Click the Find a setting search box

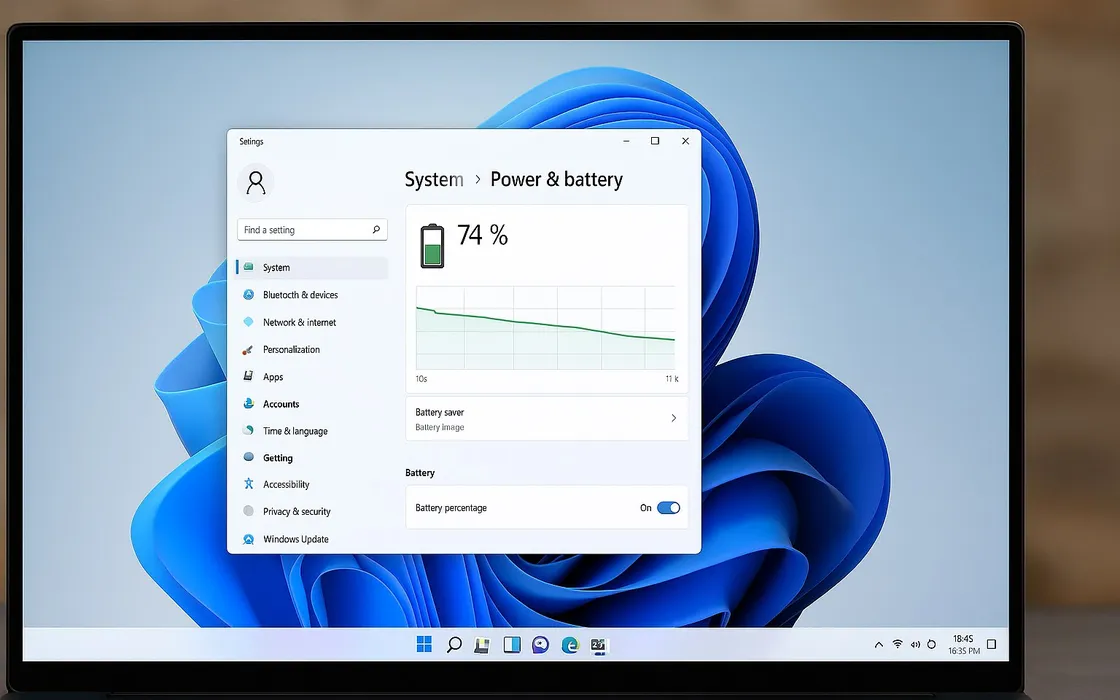tap(311, 229)
